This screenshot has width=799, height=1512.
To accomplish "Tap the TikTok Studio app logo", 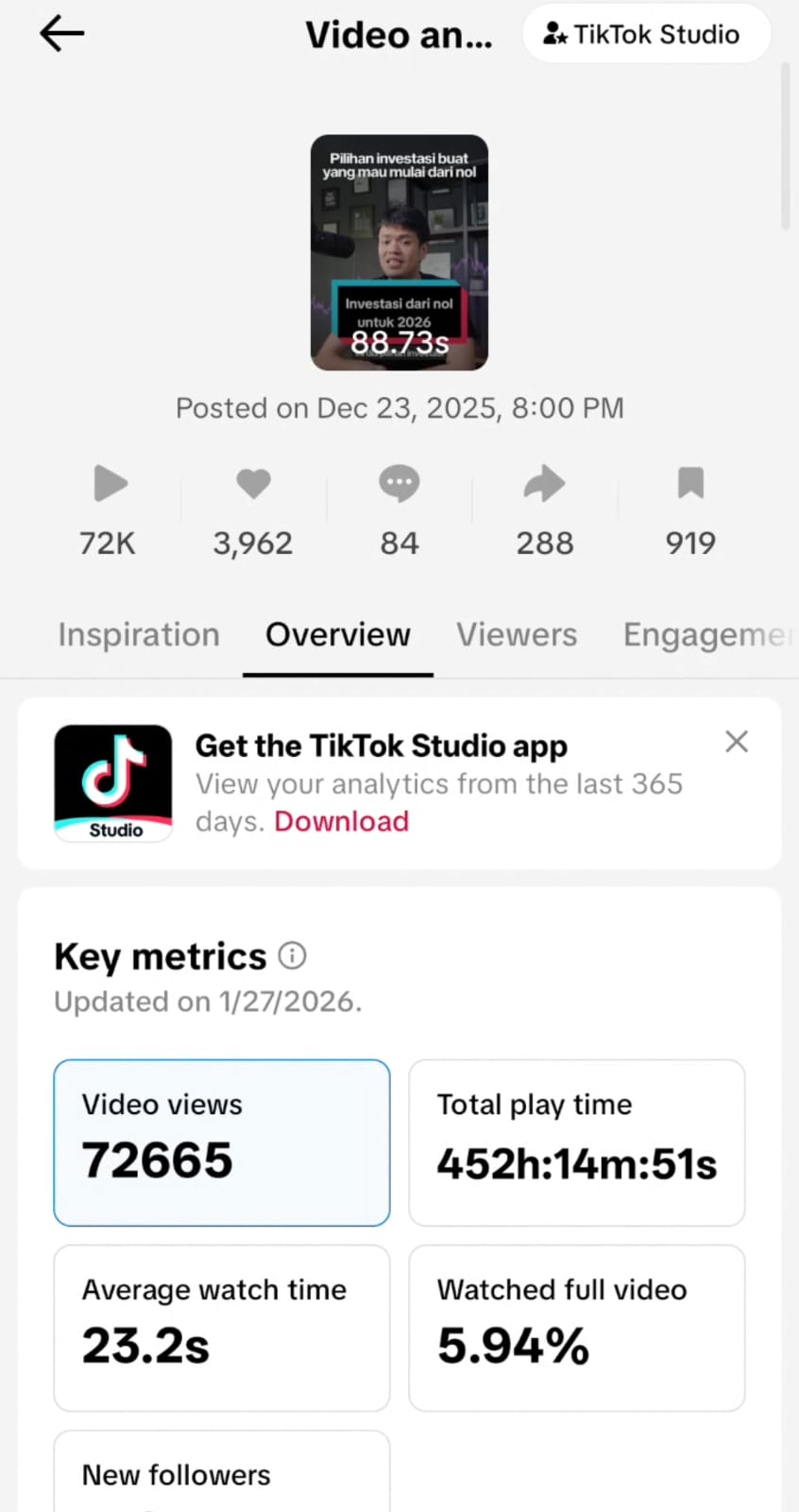I will [x=113, y=783].
